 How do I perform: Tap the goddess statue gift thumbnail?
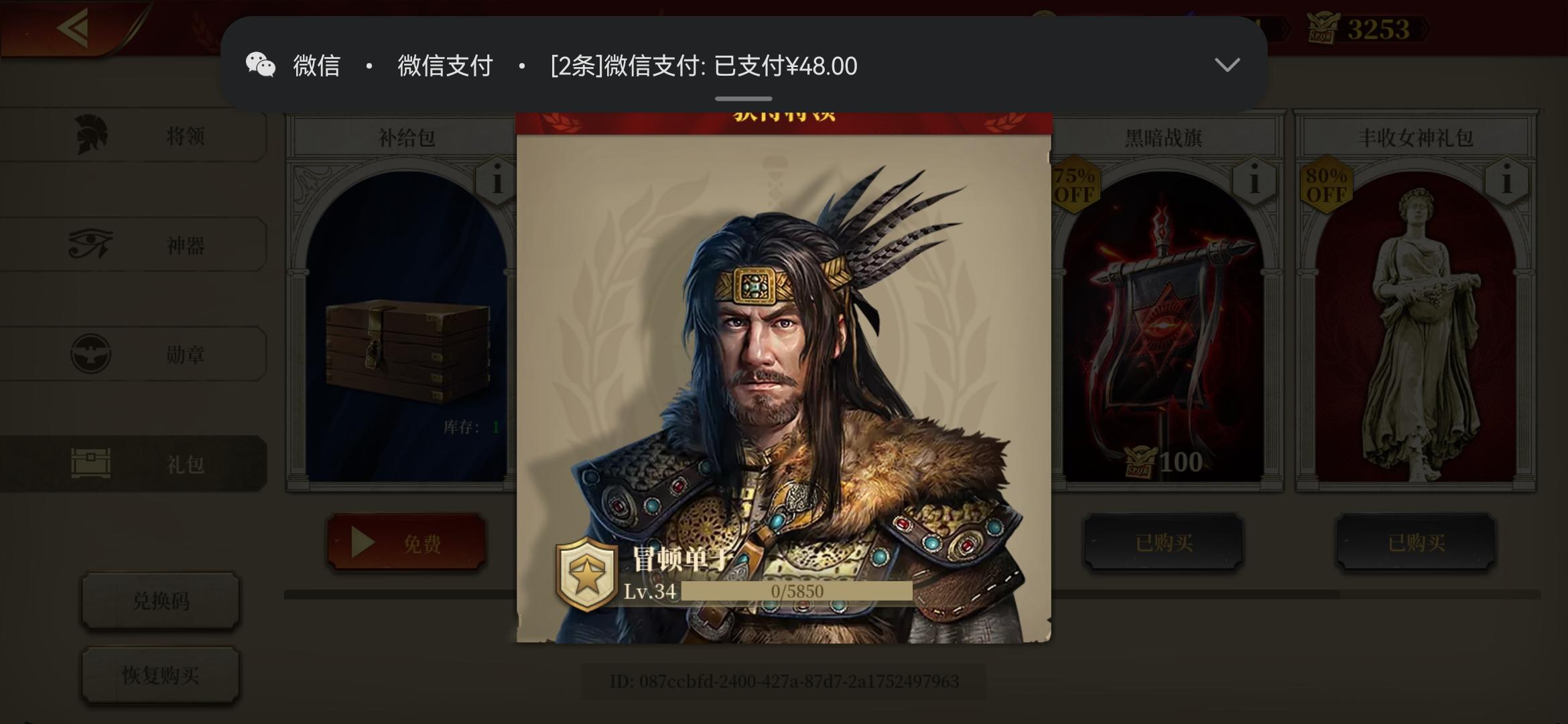[1415, 328]
